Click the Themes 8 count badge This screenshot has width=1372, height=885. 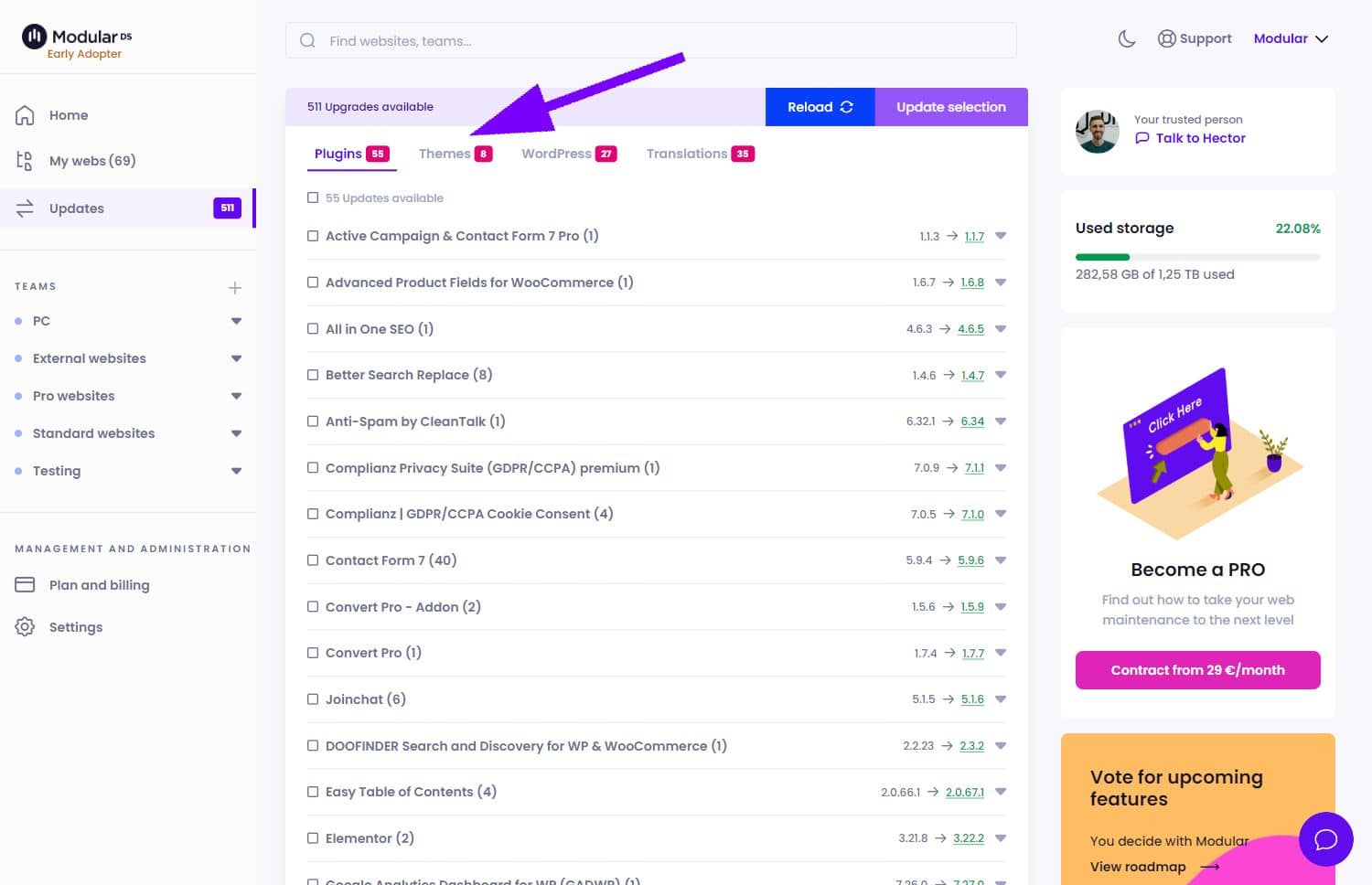483,154
